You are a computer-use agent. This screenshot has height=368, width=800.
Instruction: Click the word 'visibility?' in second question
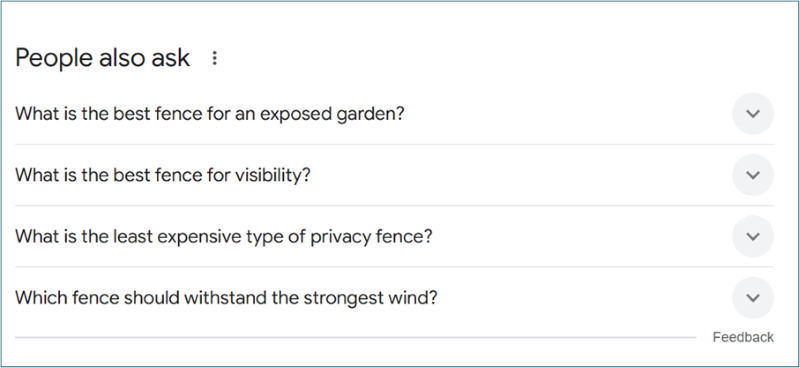[x=272, y=175]
